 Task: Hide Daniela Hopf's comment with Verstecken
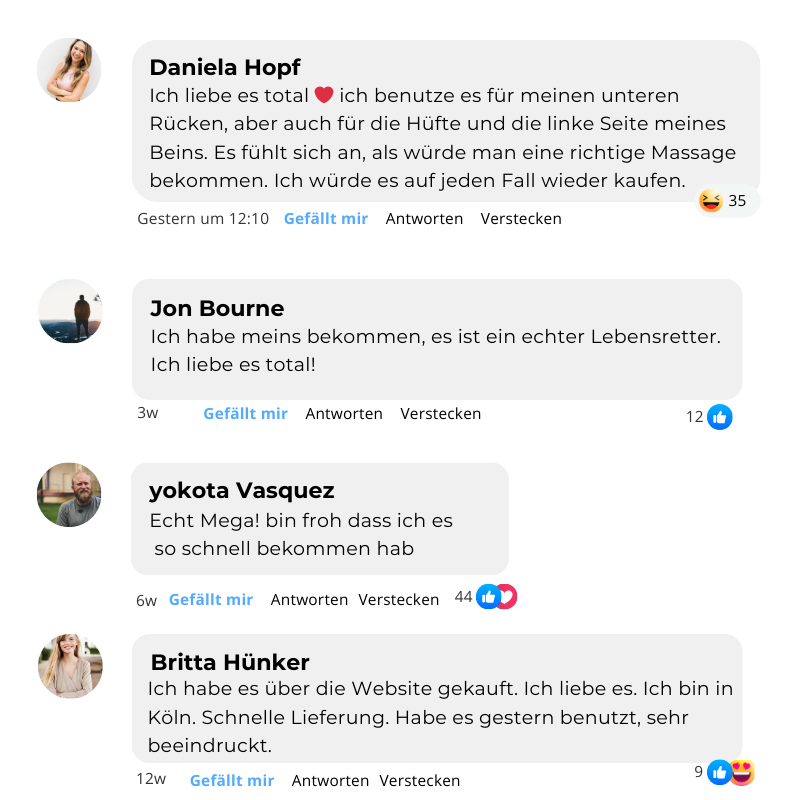(521, 219)
